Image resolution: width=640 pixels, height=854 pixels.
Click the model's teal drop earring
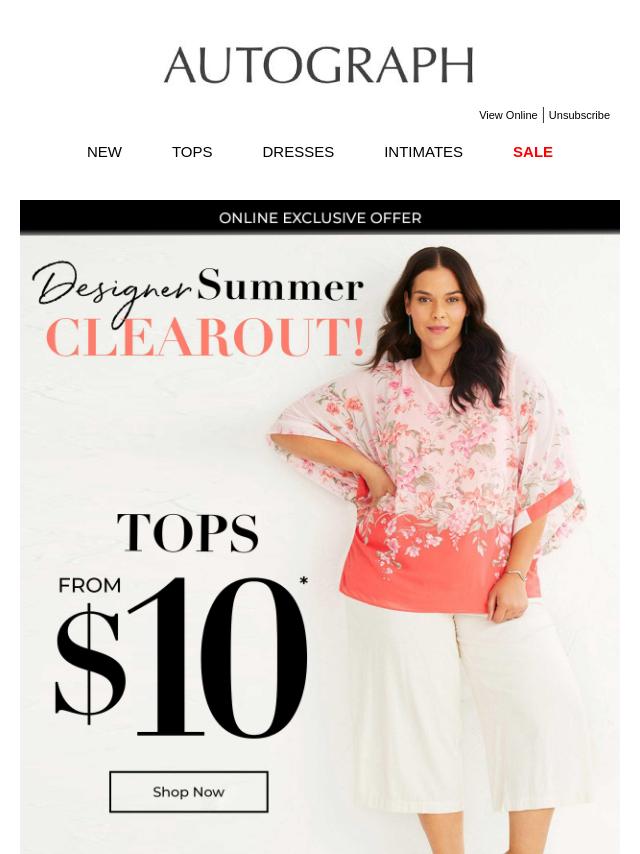tap(409, 324)
